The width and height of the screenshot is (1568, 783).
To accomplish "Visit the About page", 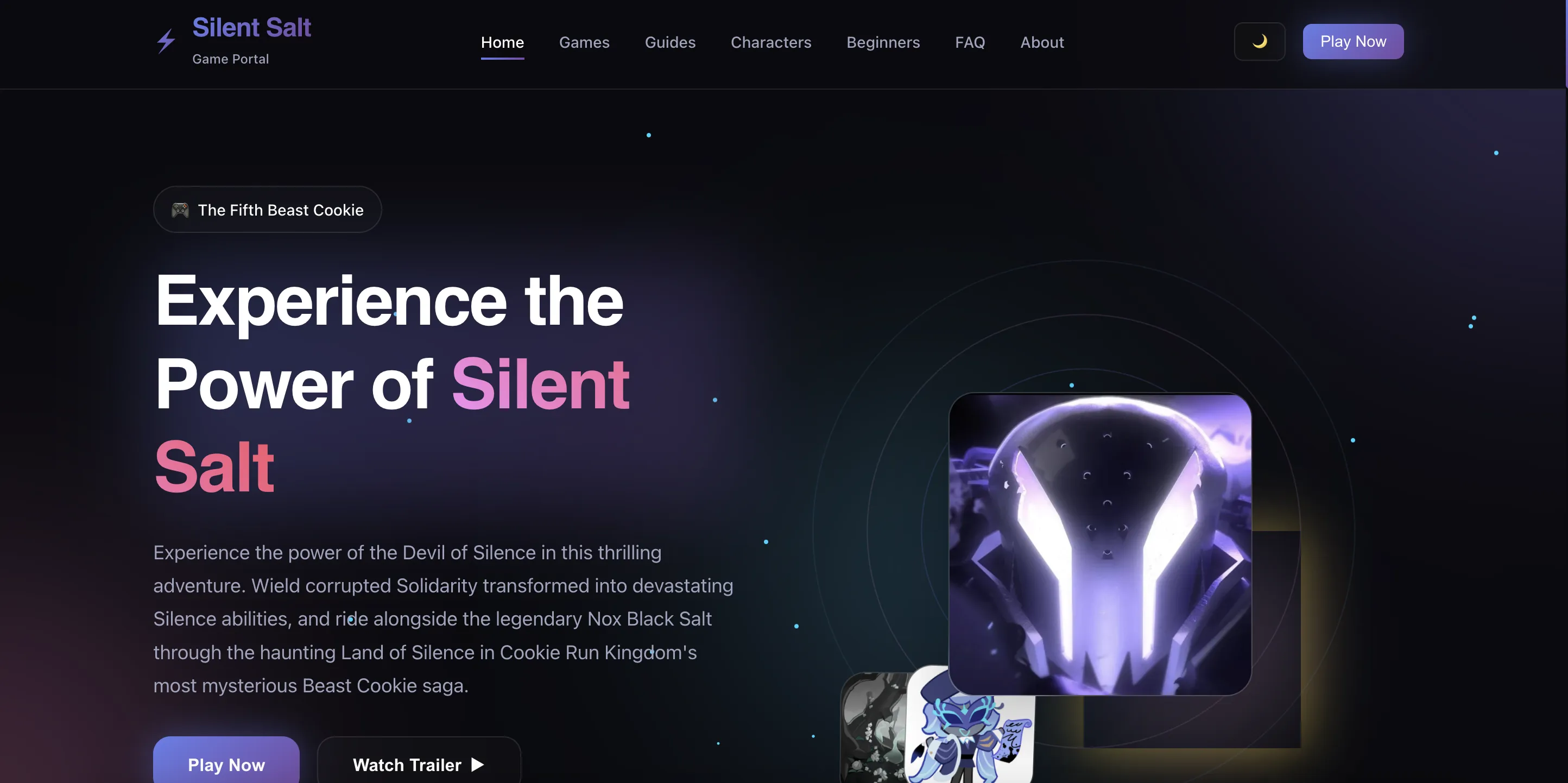I will click(1041, 42).
